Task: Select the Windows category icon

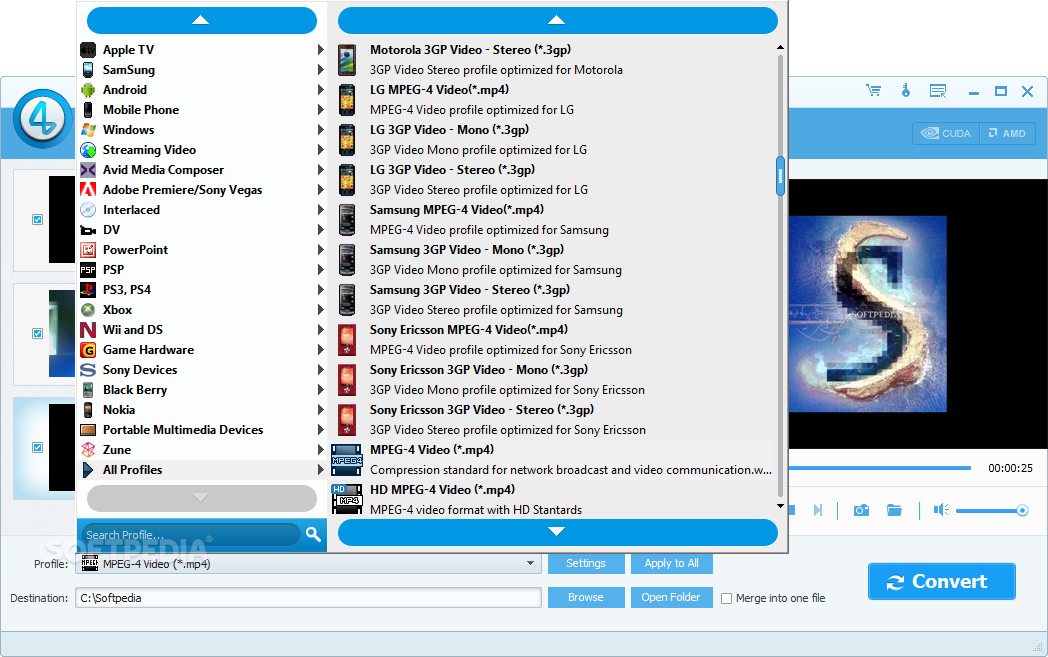Action: pos(88,130)
